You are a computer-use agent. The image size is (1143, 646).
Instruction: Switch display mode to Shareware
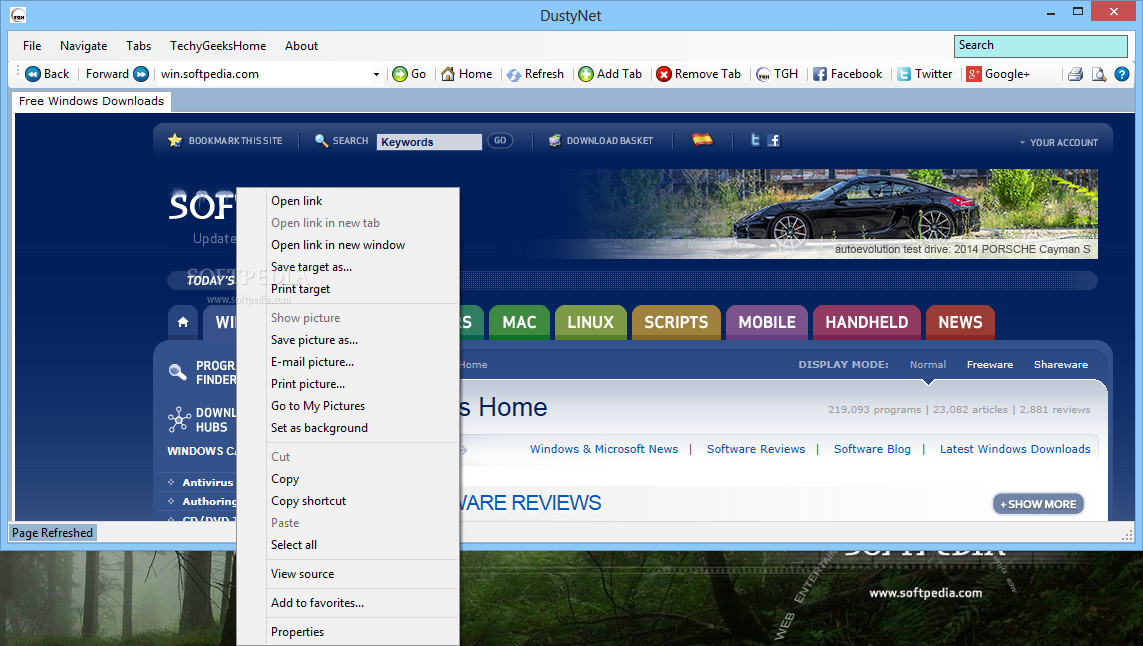tap(1061, 365)
